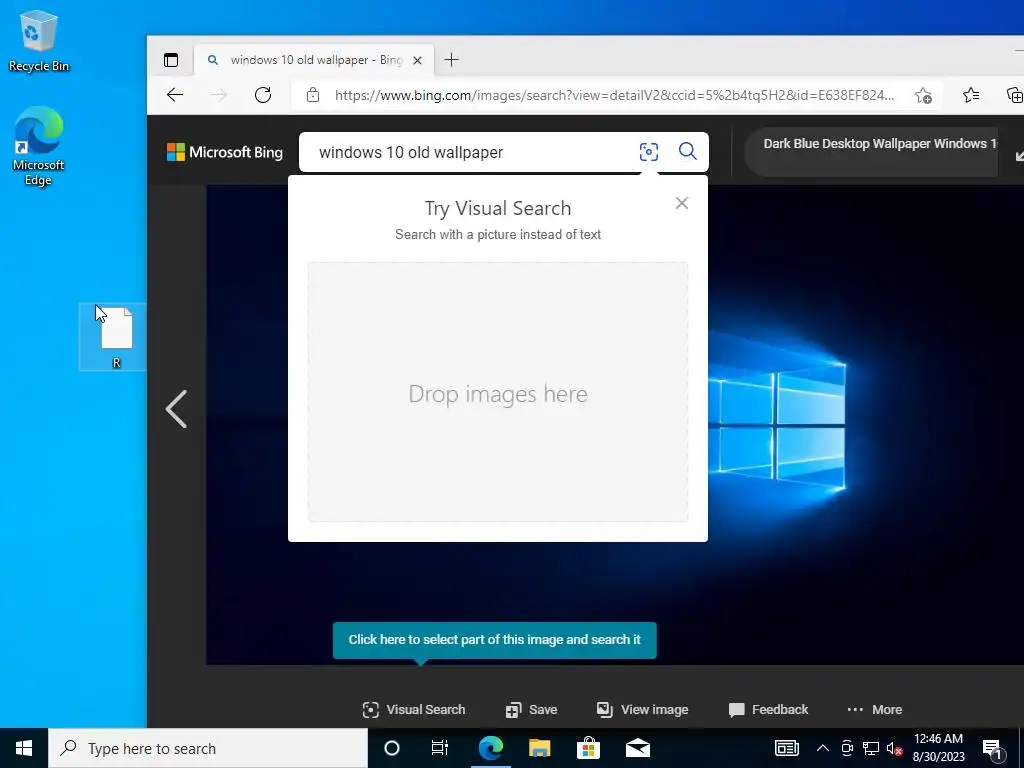This screenshot has height=768, width=1024.
Task: Go back to previous page in Edge
Action: [x=174, y=95]
